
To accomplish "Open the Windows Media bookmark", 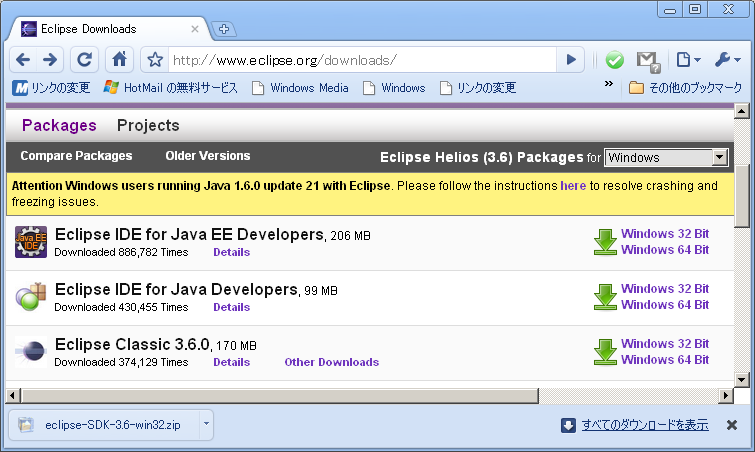I will coord(300,88).
